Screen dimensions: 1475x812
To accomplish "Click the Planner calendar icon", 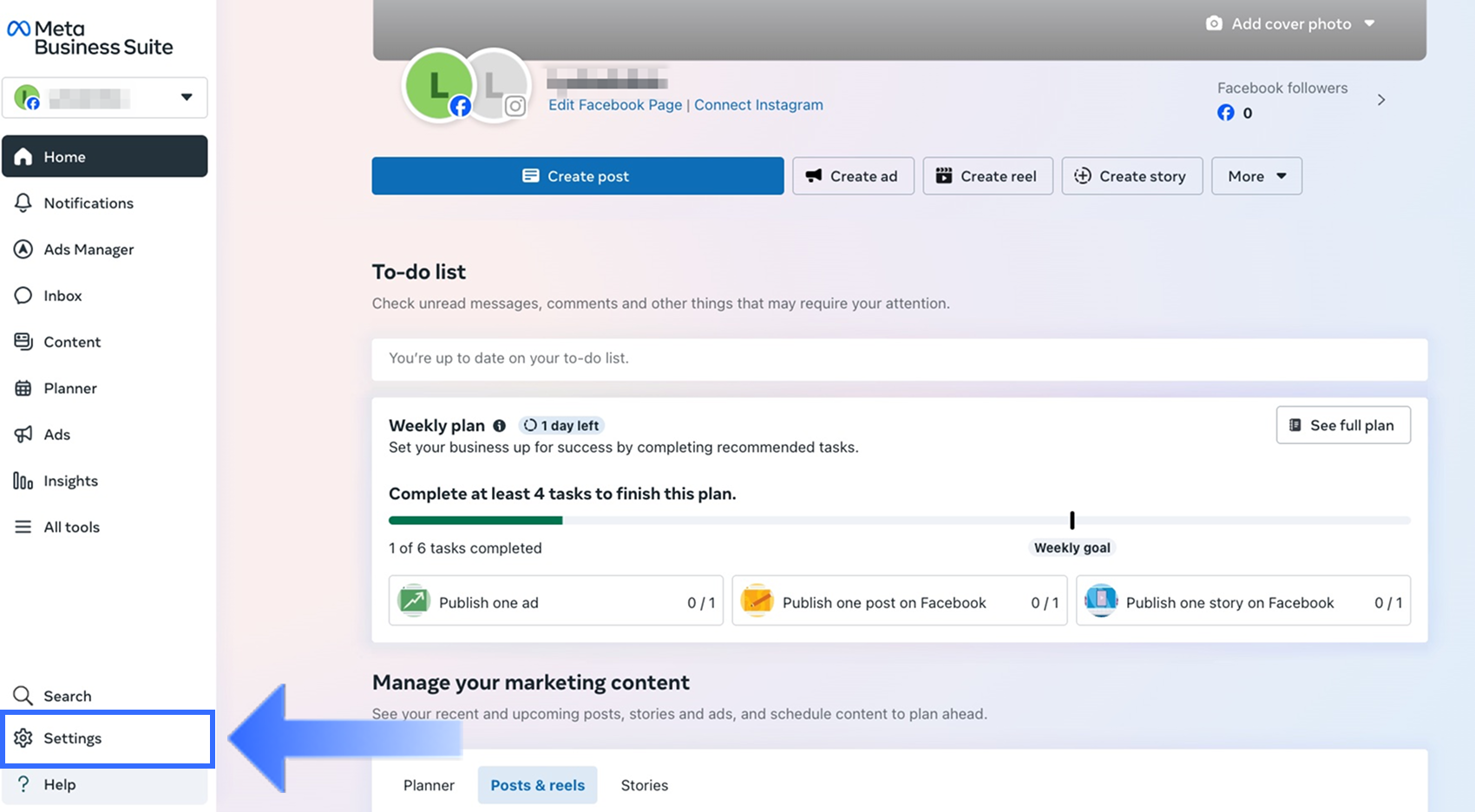I will [23, 388].
